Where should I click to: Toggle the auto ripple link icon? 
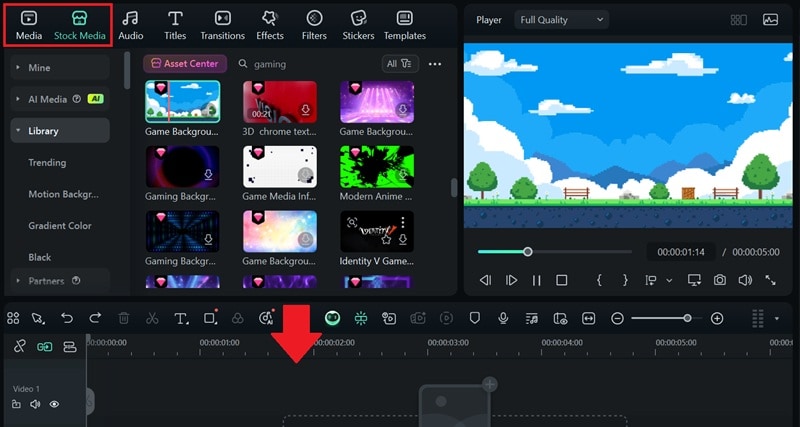click(44, 347)
